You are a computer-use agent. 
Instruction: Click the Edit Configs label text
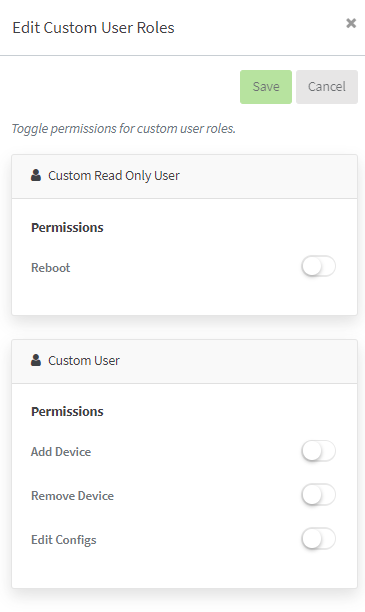(64, 540)
